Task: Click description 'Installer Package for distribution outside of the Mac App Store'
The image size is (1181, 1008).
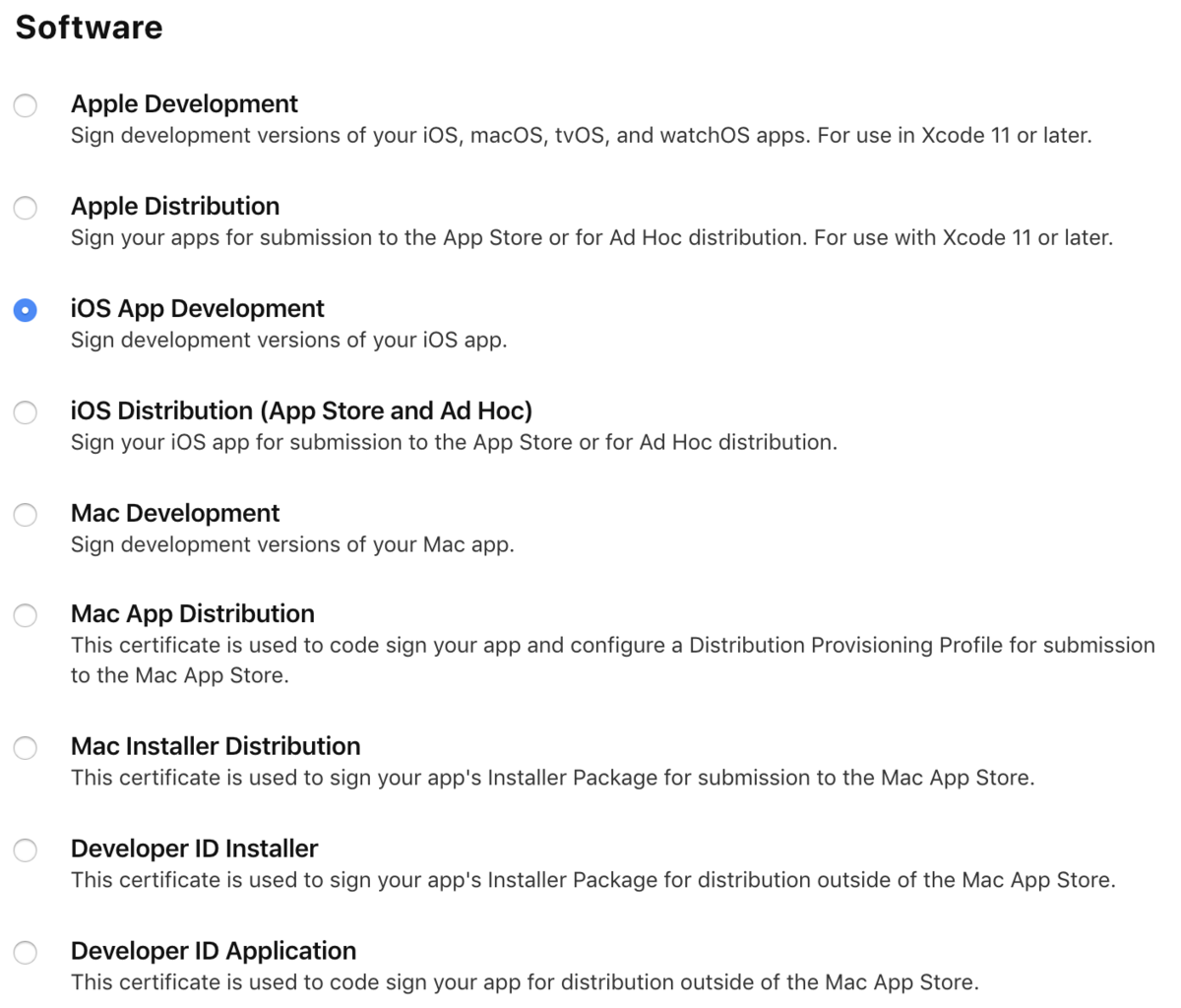Action: coord(593,881)
